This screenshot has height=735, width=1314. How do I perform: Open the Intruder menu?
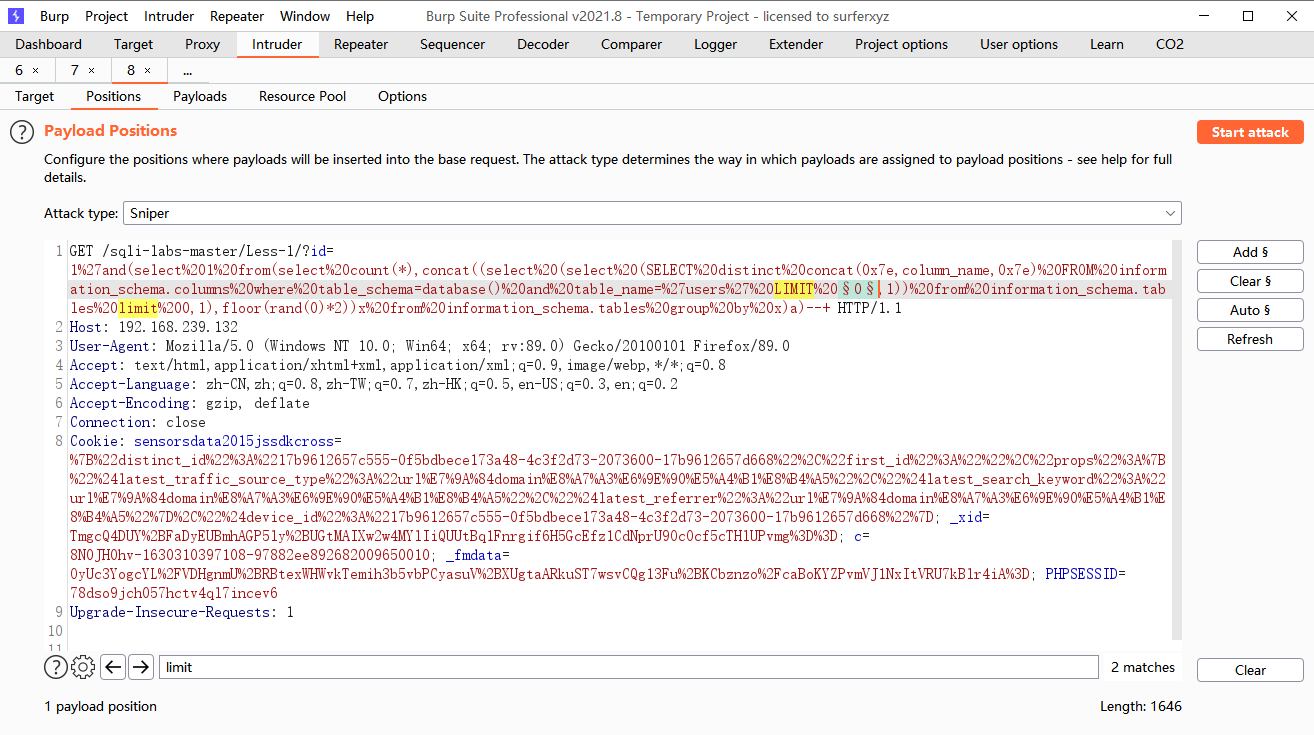169,16
